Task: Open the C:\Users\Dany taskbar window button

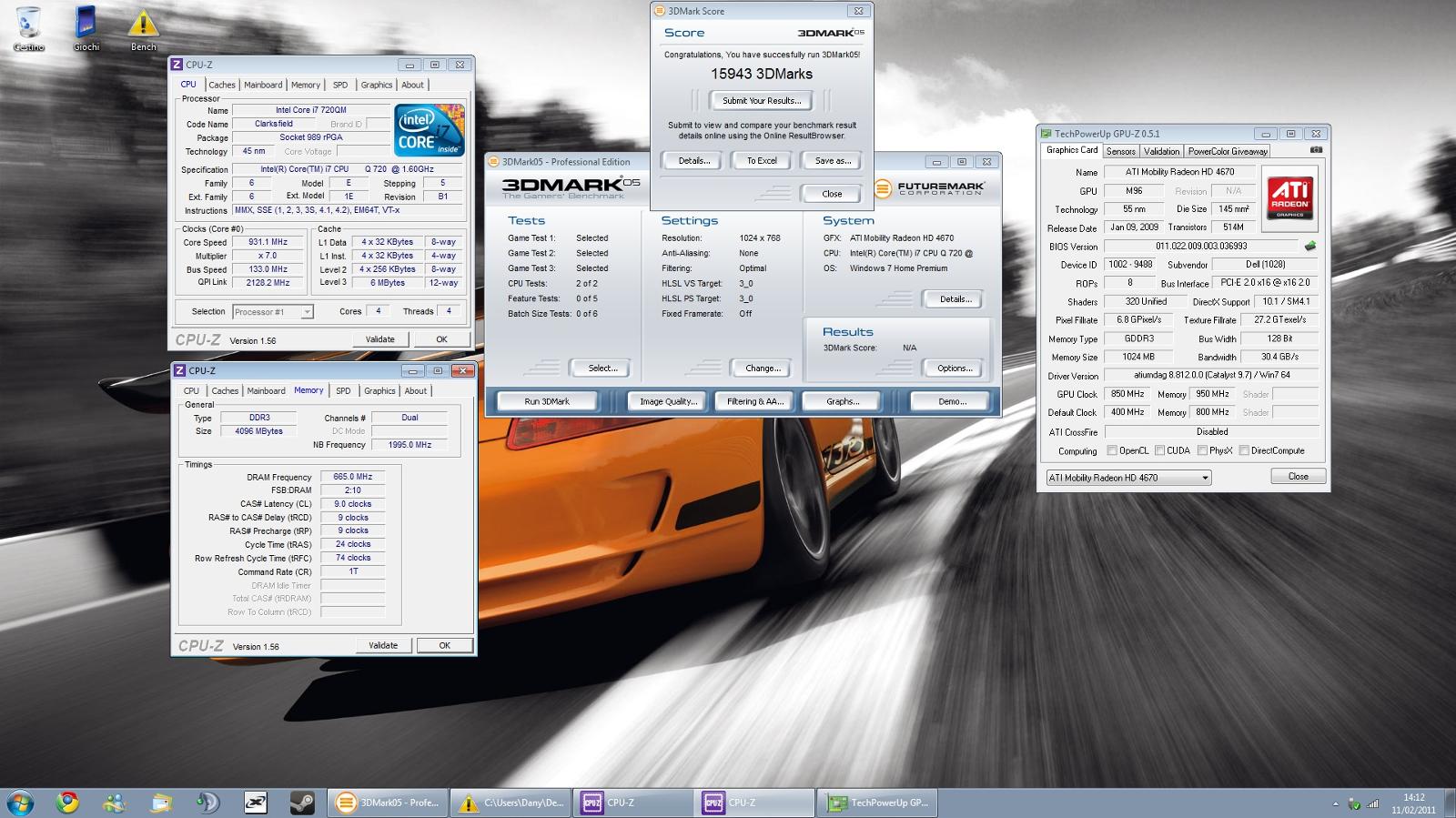Action: [511, 803]
